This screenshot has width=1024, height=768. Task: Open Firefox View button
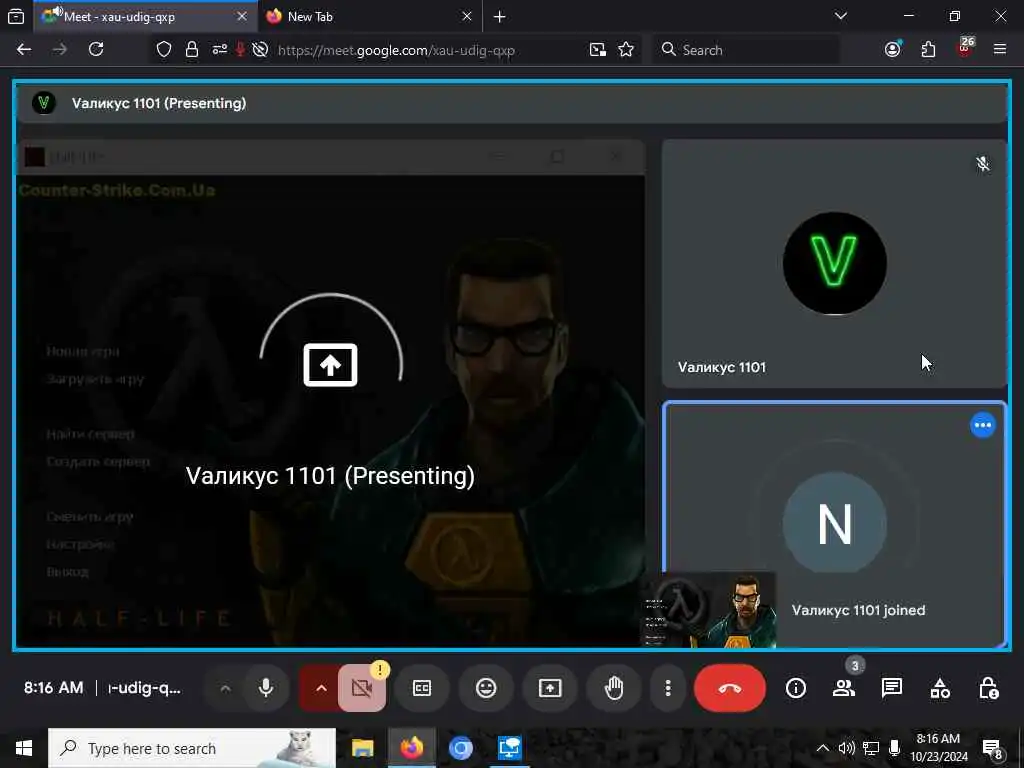pyautogui.click(x=16, y=16)
